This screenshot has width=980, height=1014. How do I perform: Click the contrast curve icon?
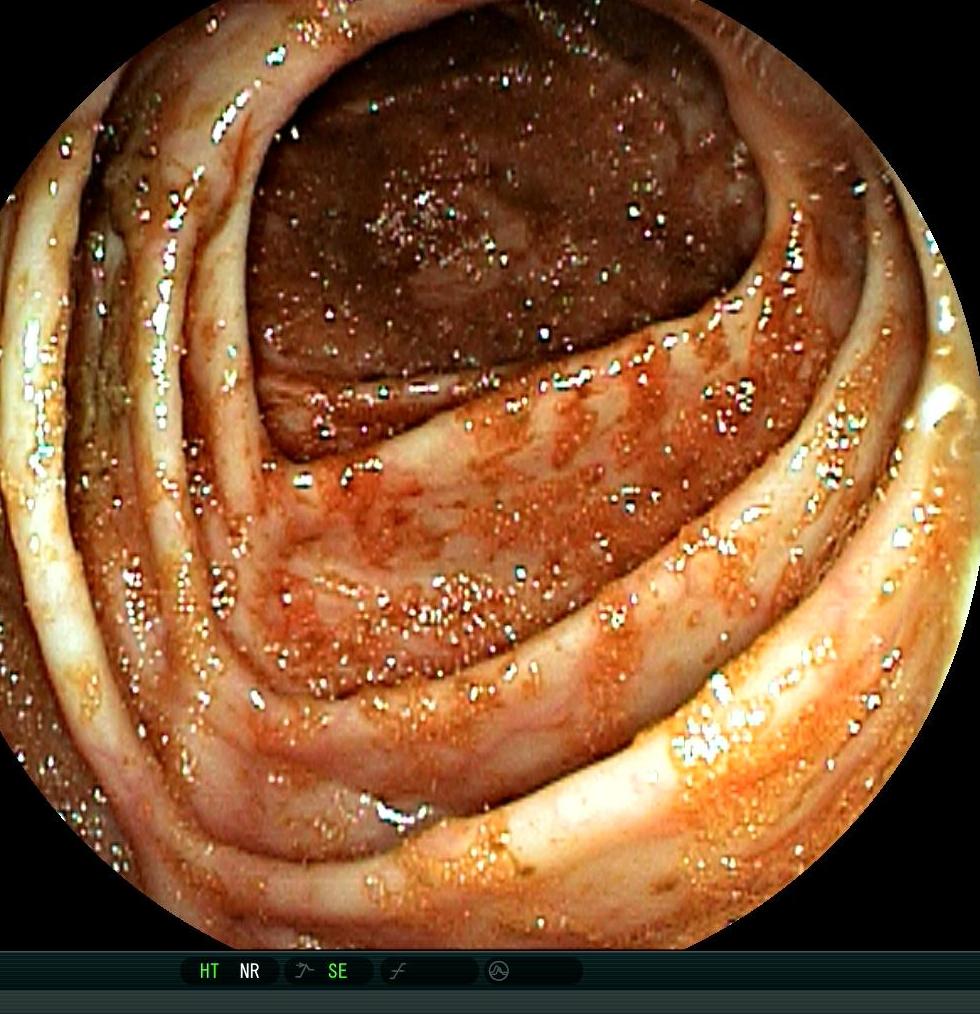pyautogui.click(x=398, y=971)
